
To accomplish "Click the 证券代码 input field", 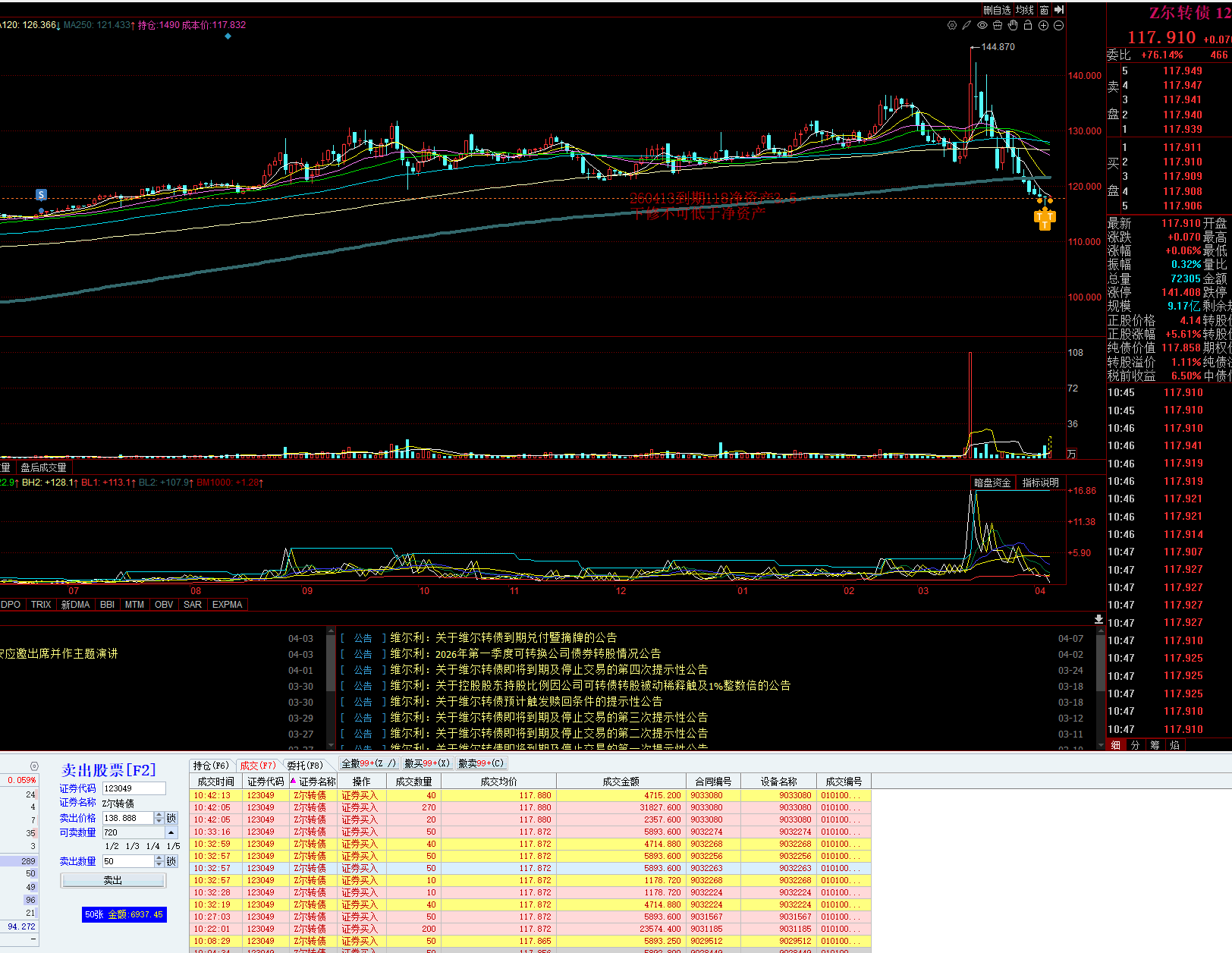I will (134, 788).
